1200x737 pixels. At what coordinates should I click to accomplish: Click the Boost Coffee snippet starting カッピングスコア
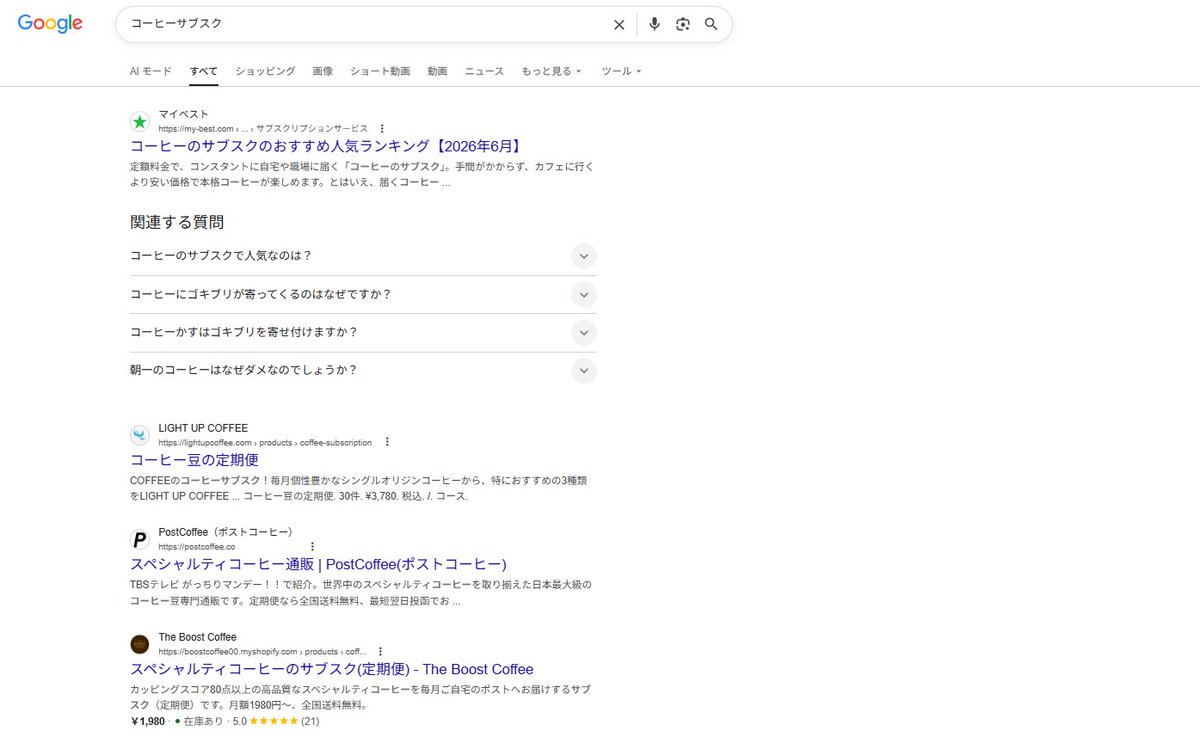[x=362, y=697]
